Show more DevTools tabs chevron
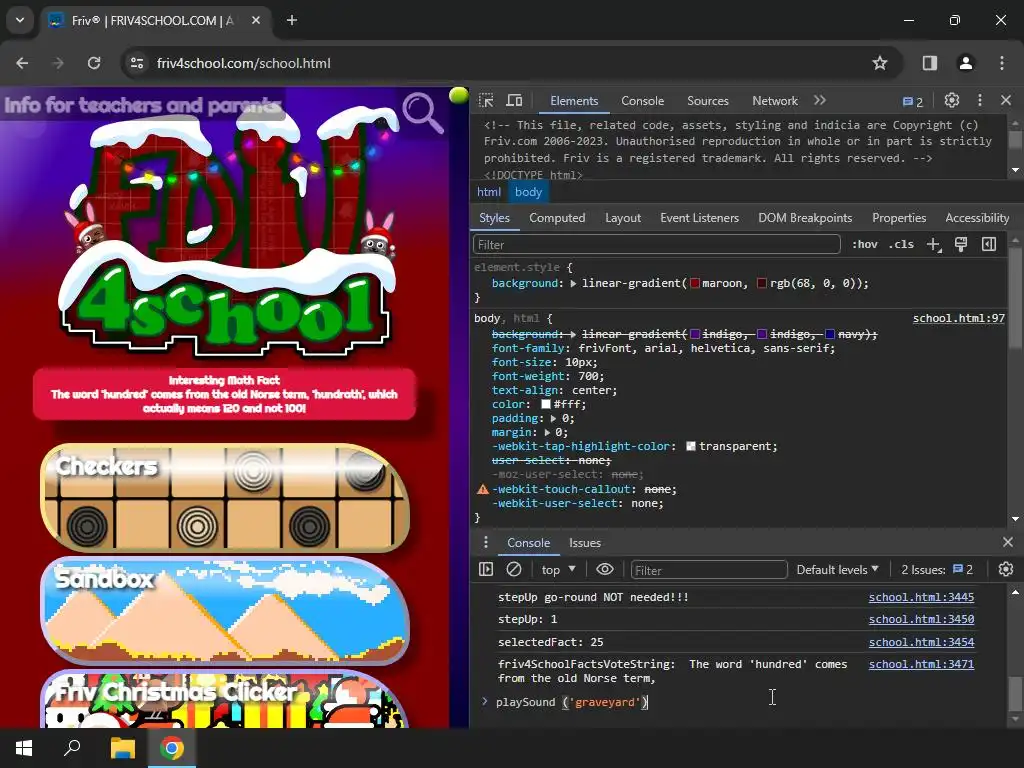The width and height of the screenshot is (1024, 768). [x=820, y=100]
